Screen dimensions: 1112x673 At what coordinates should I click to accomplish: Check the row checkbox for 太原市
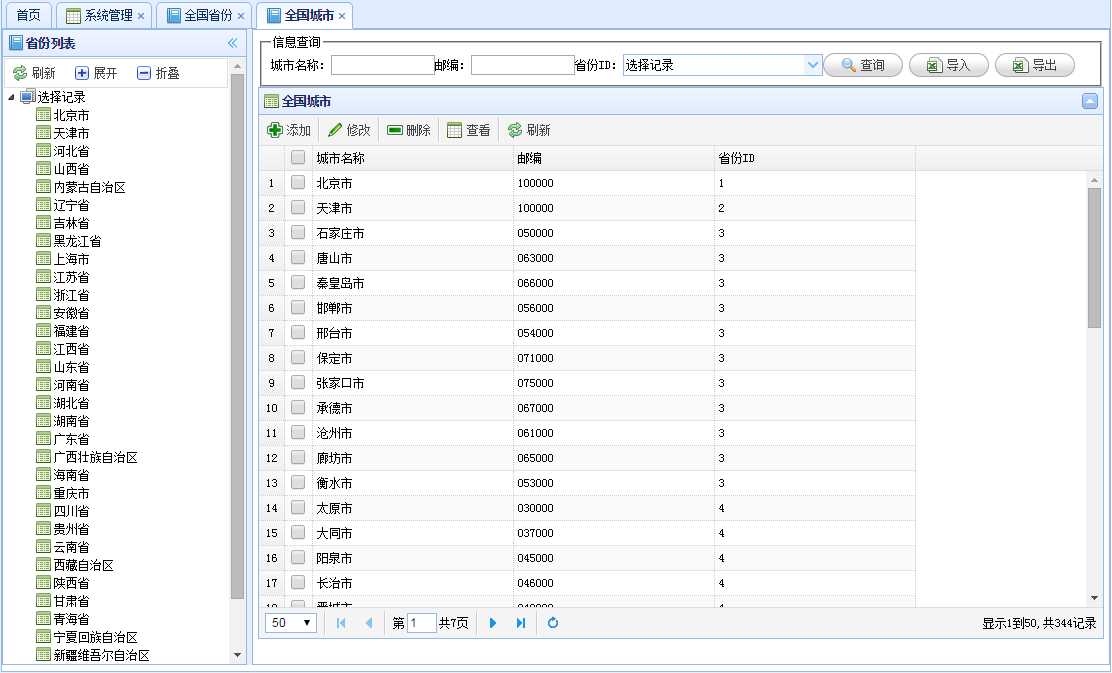(x=298, y=507)
